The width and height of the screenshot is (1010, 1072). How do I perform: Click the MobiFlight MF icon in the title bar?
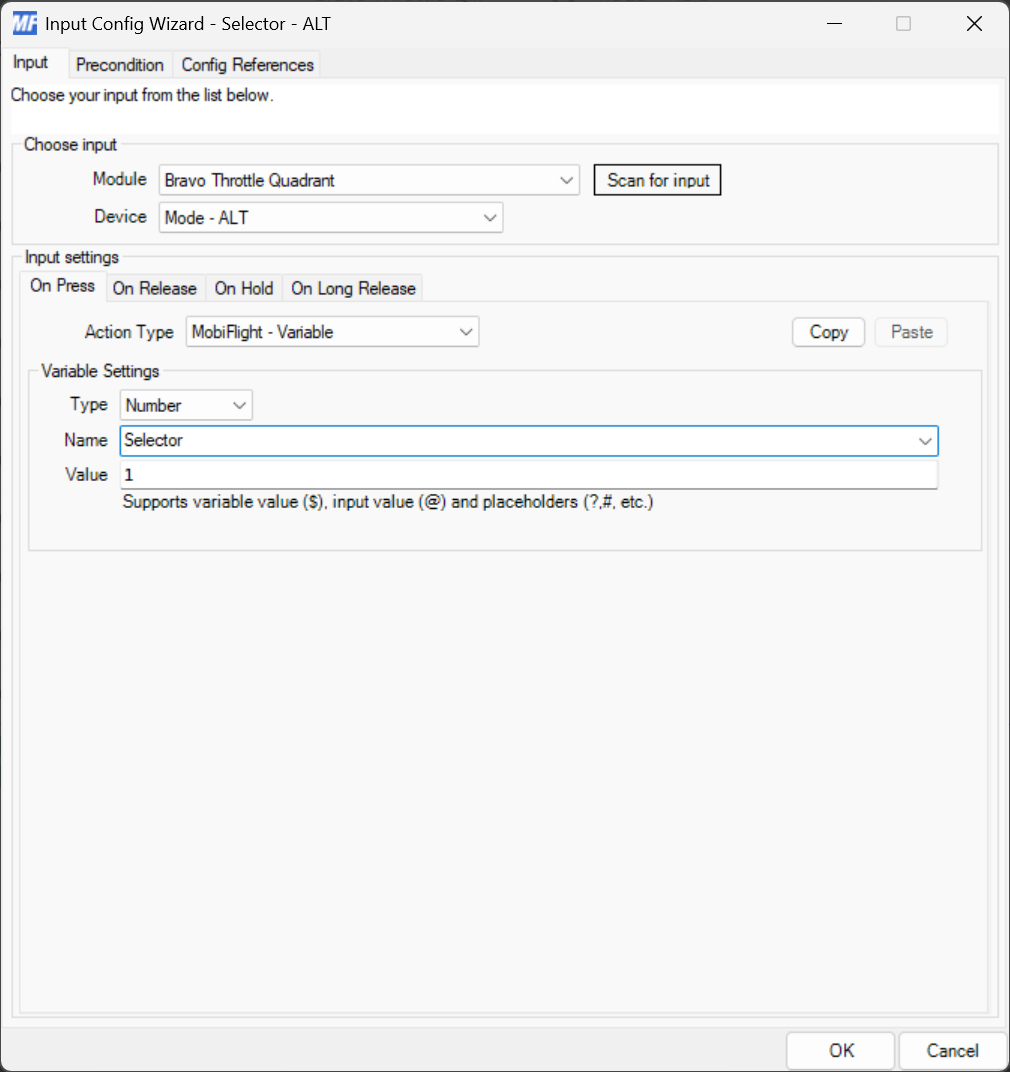(25, 24)
